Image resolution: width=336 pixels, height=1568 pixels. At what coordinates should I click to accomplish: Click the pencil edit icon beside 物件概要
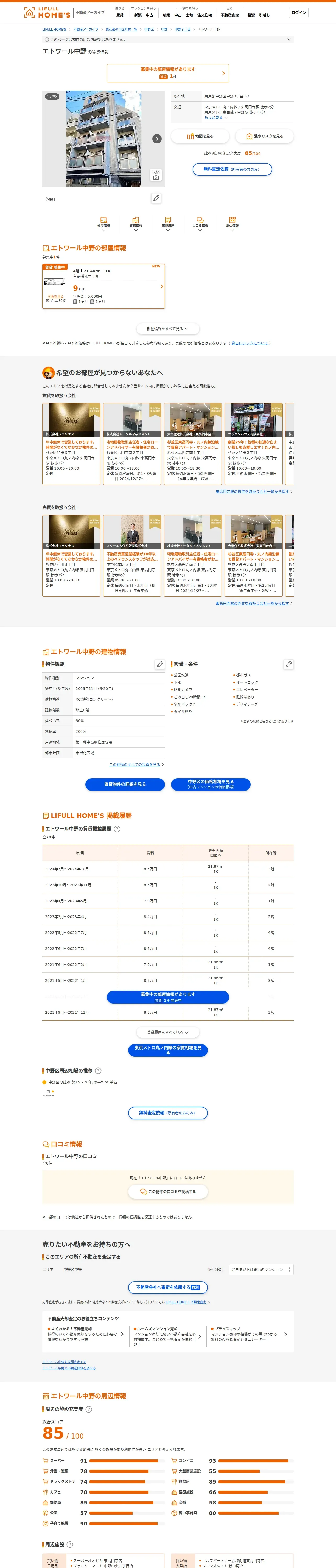point(160,664)
